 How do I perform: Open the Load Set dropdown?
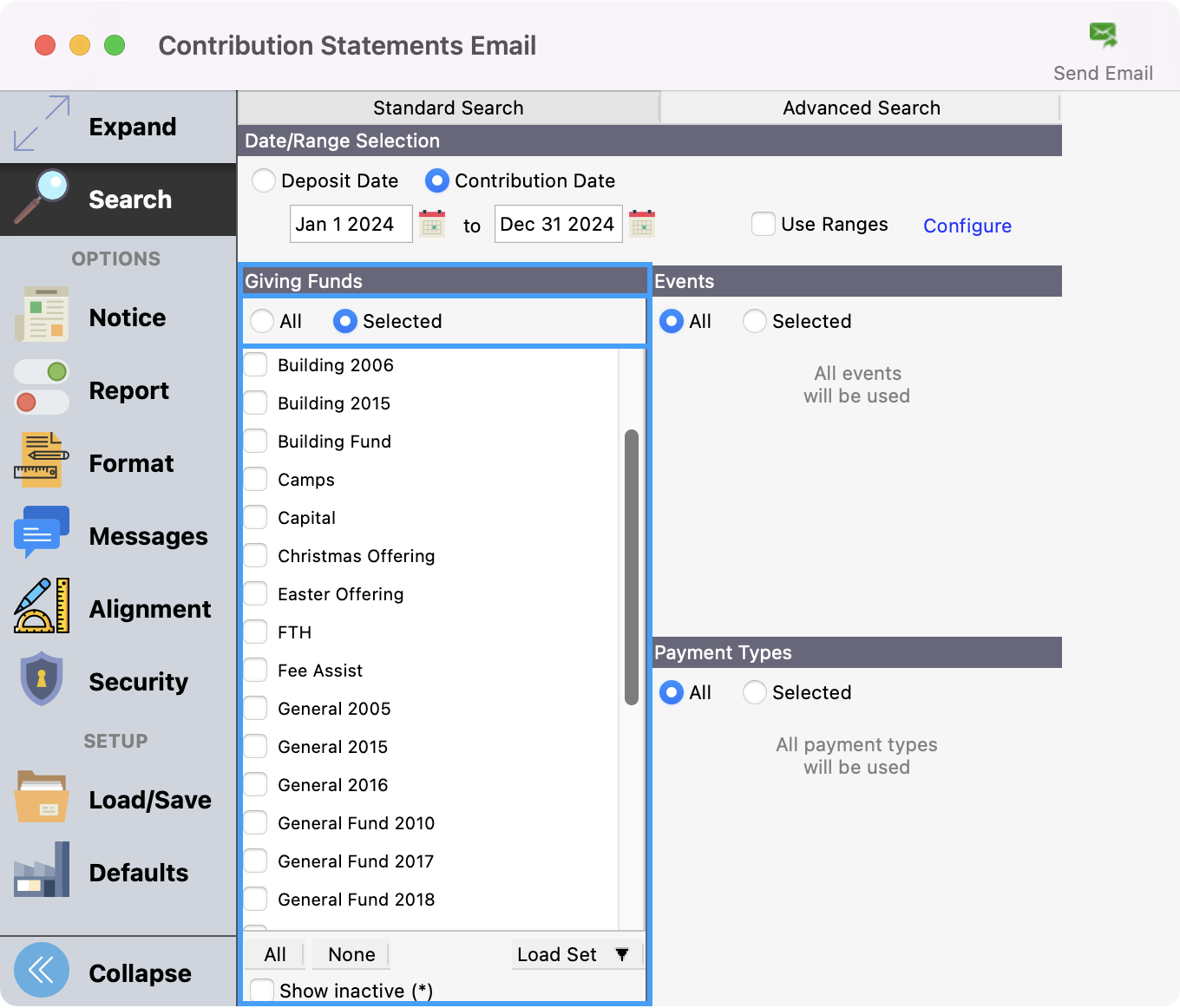pos(574,954)
